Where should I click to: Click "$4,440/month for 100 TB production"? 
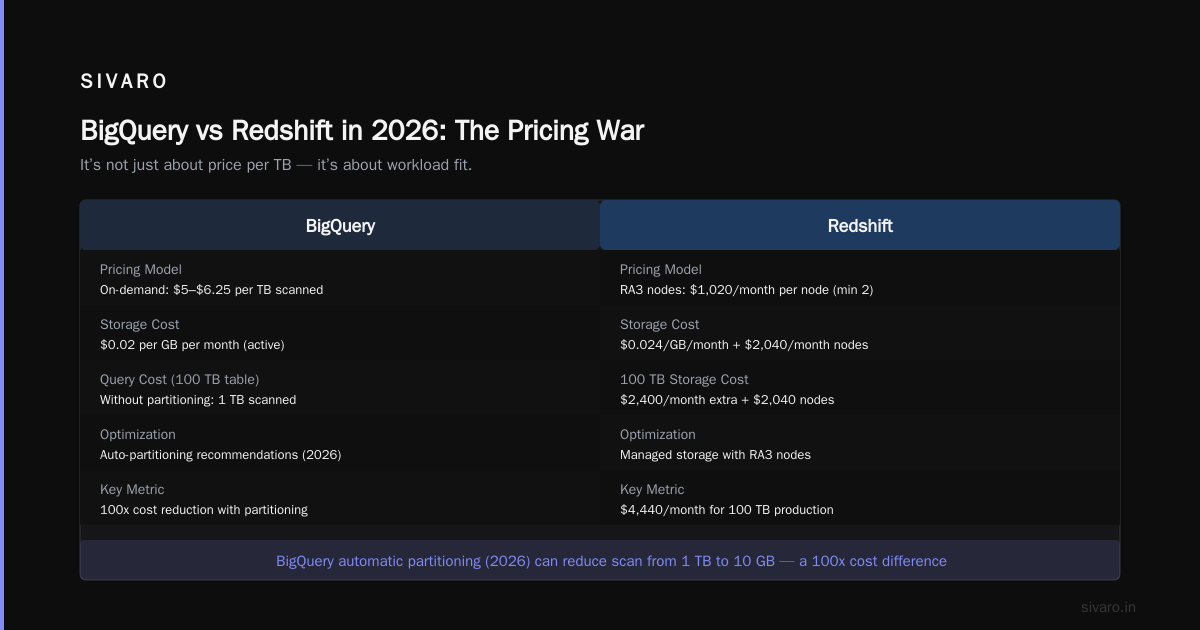[727, 510]
